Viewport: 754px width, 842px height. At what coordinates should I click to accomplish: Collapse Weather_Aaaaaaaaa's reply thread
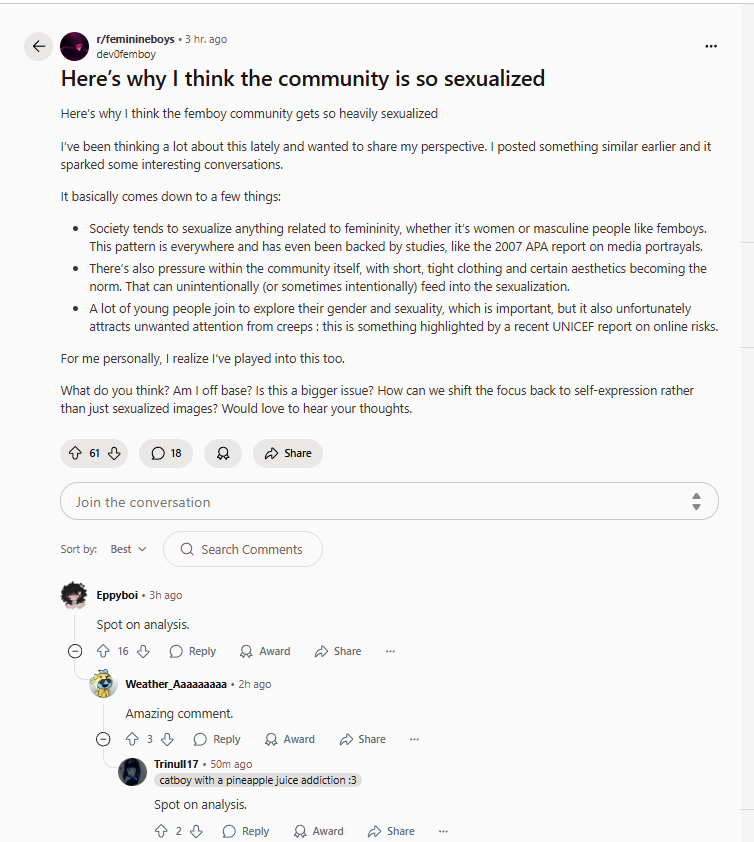103,740
